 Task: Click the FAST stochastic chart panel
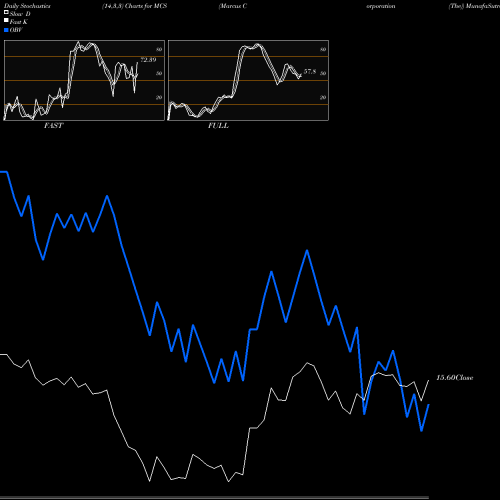tap(84, 80)
